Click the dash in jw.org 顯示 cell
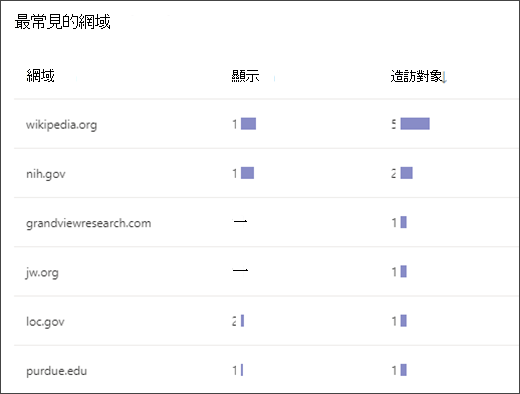Image resolution: width=520 pixels, height=394 pixels. (x=240, y=270)
